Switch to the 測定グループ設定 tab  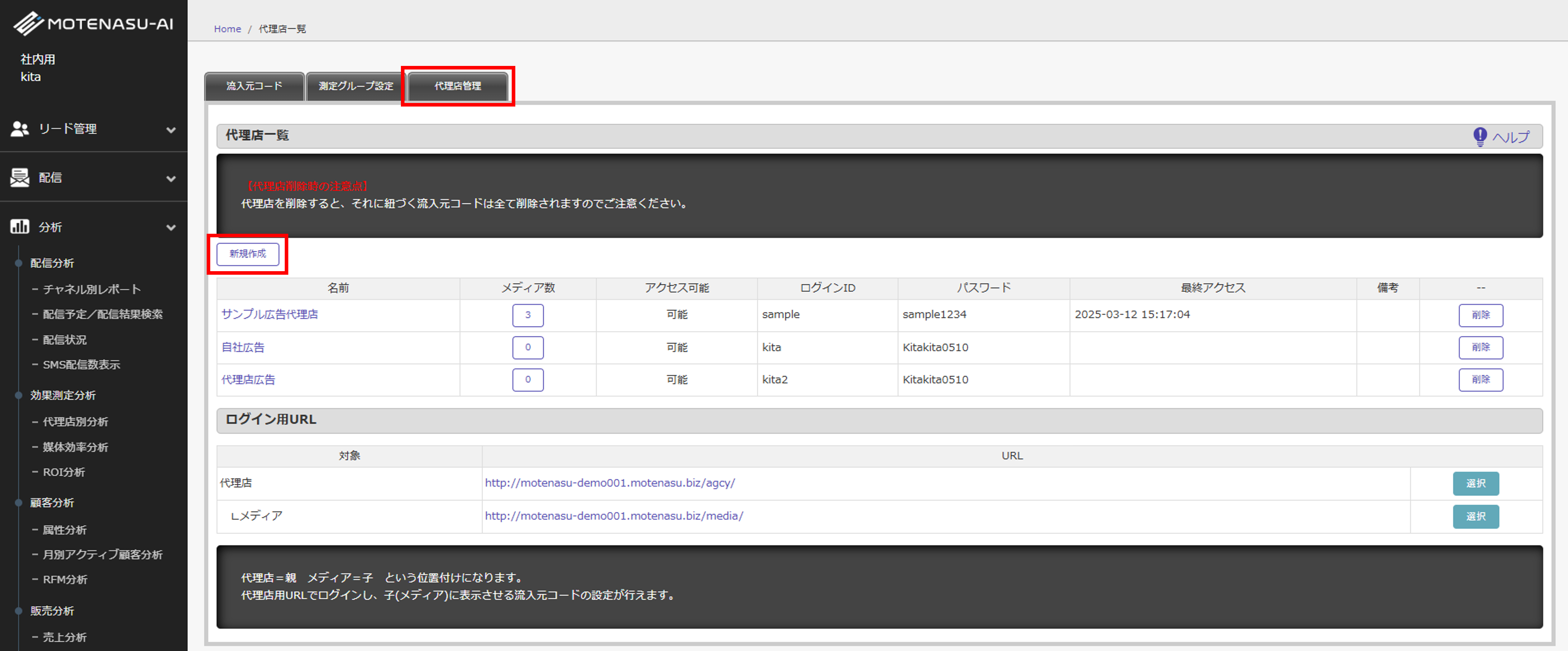(356, 86)
